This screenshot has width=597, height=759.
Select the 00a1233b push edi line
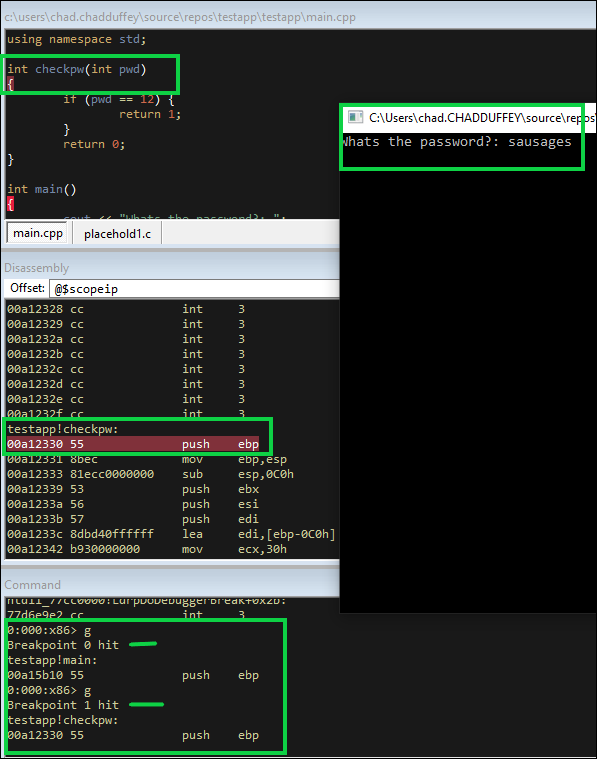[x=133, y=519]
